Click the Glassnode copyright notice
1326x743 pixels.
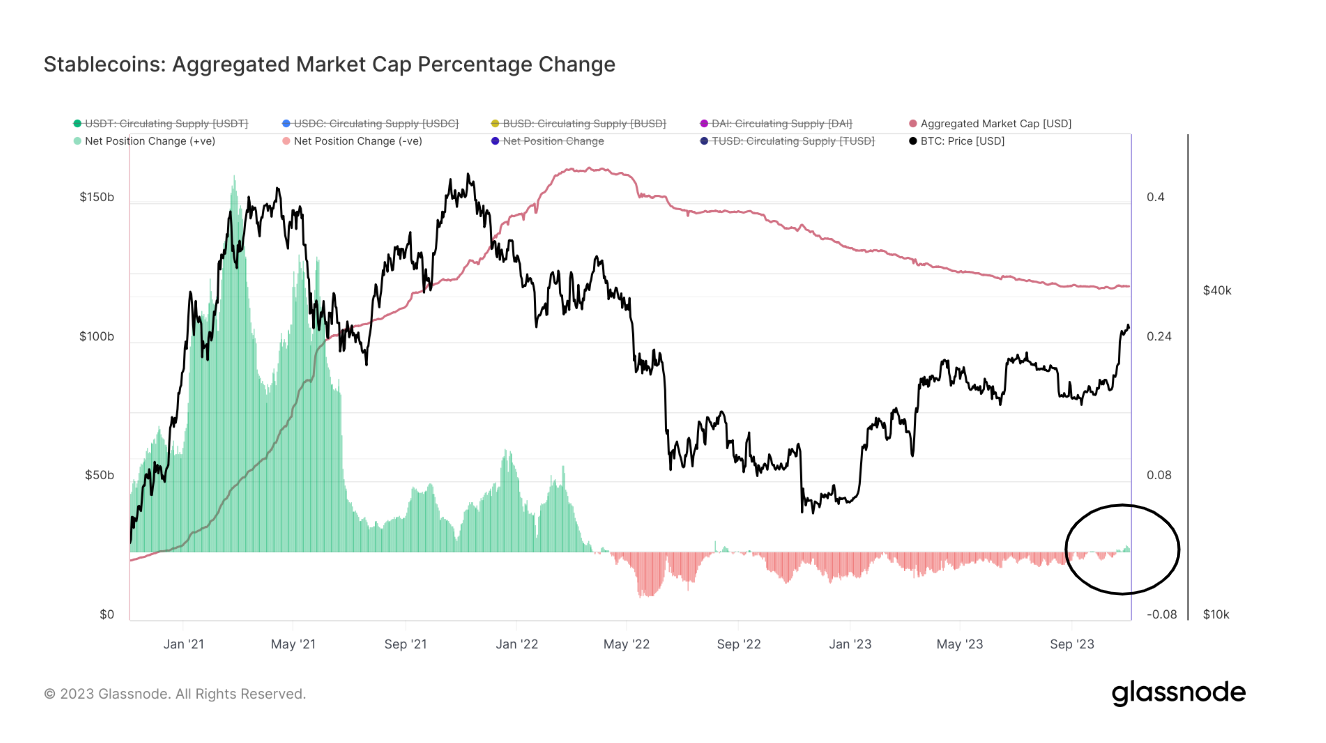pyautogui.click(x=175, y=694)
